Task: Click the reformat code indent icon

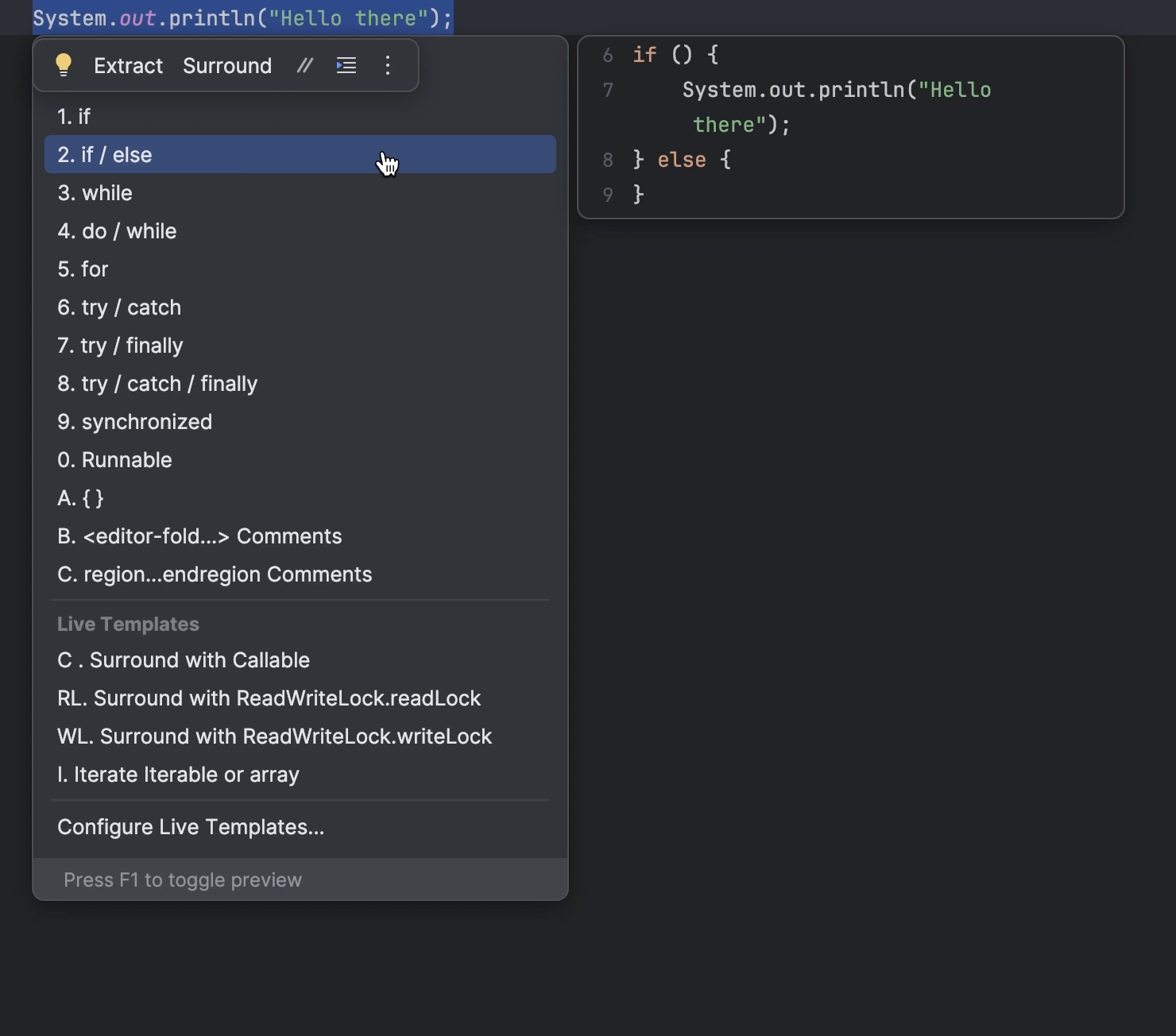Action: tap(346, 65)
